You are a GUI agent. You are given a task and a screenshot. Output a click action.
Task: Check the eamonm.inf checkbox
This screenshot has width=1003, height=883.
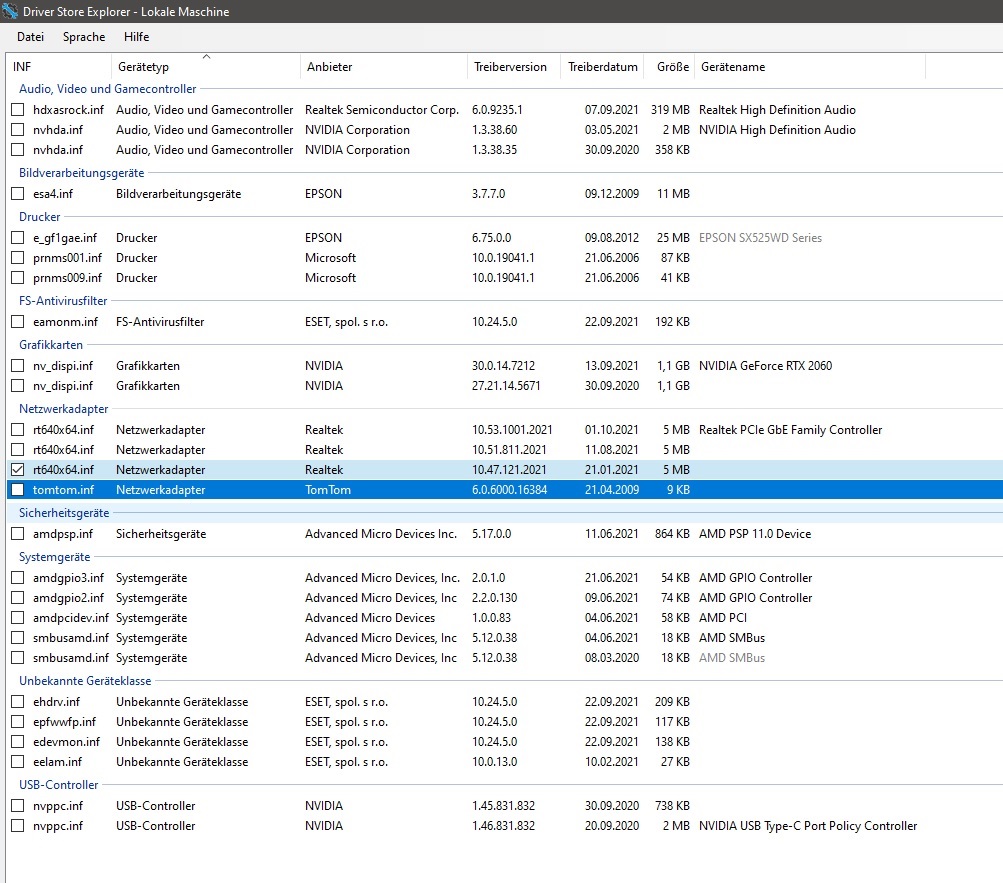[18, 322]
